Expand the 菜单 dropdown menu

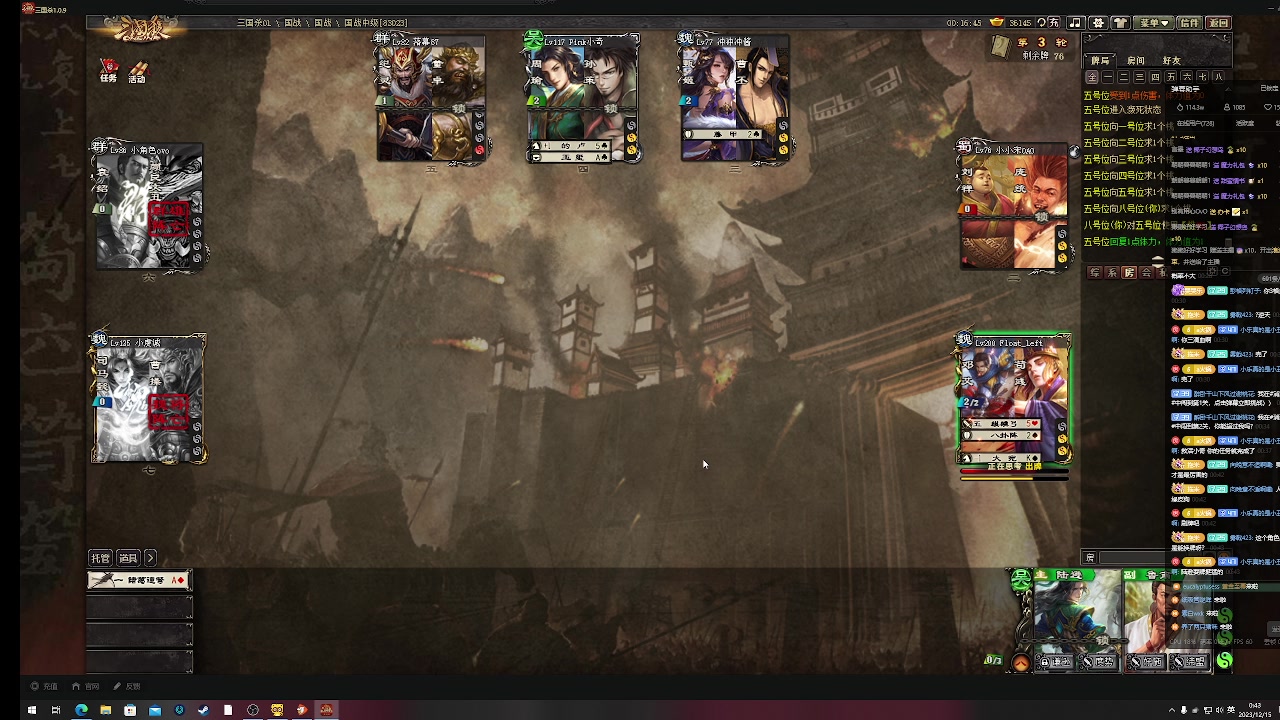tap(1156, 22)
